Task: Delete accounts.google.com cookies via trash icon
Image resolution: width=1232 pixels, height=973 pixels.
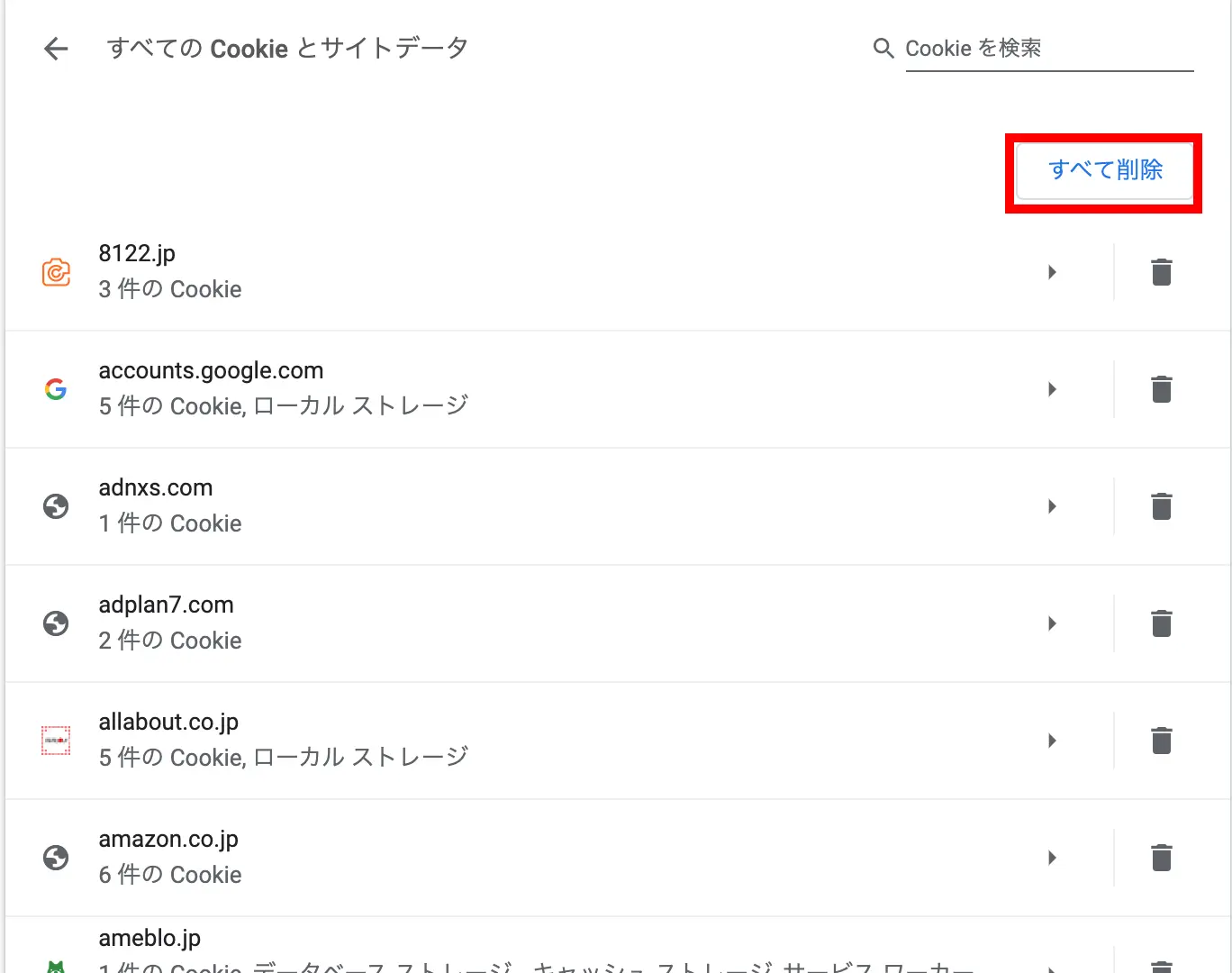Action: click(x=1162, y=389)
